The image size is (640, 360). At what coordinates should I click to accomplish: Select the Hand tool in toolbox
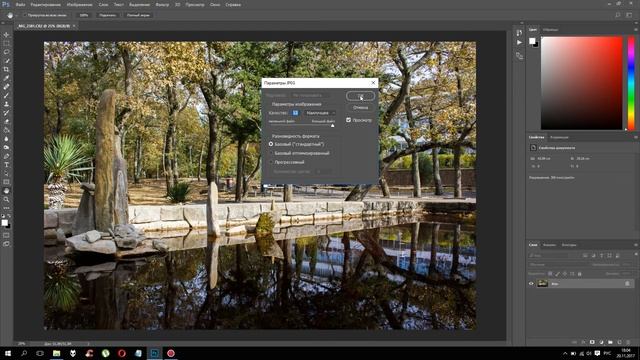[6, 191]
